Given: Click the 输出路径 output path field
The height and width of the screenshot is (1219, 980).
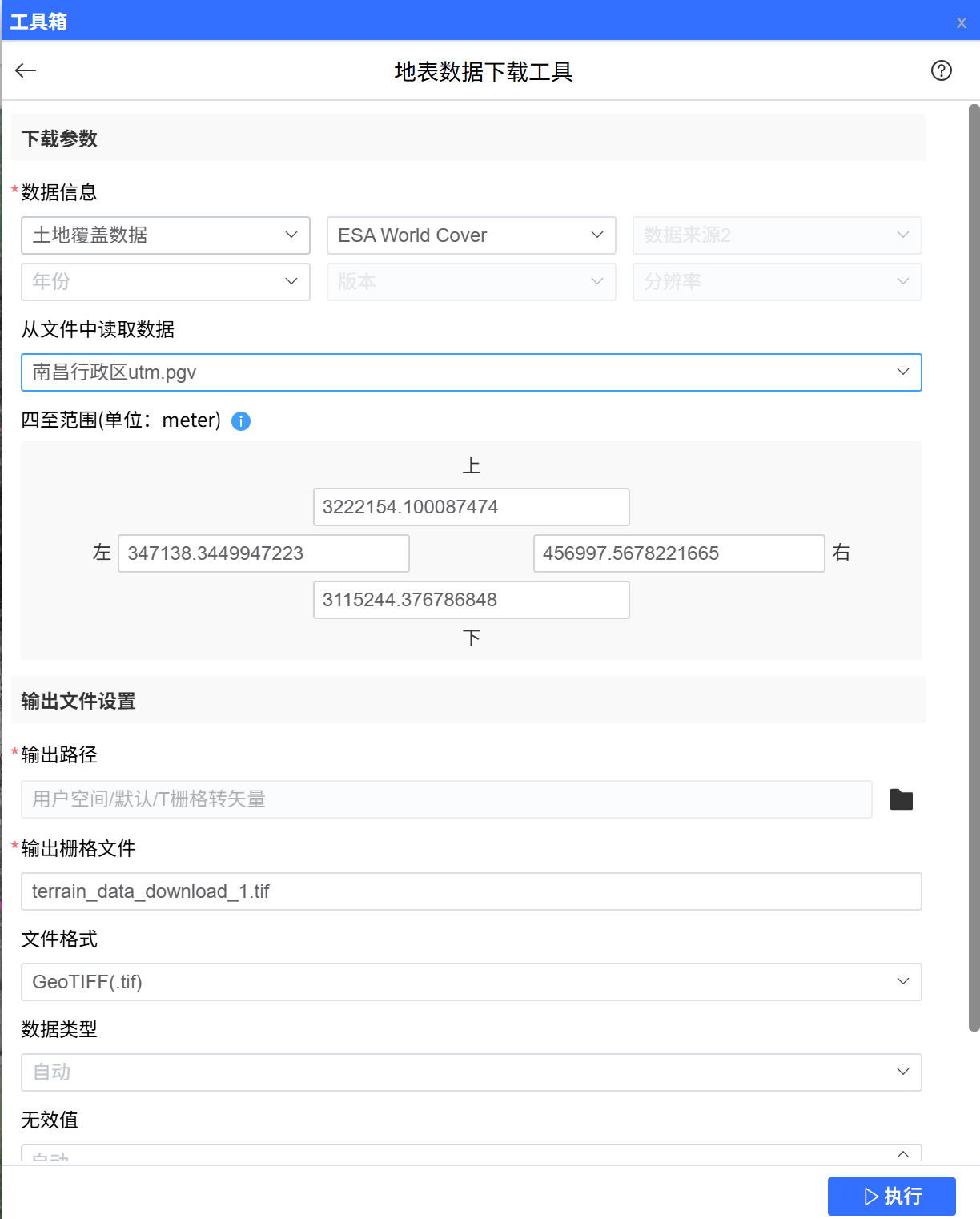Looking at the screenshot, I should tap(446, 799).
